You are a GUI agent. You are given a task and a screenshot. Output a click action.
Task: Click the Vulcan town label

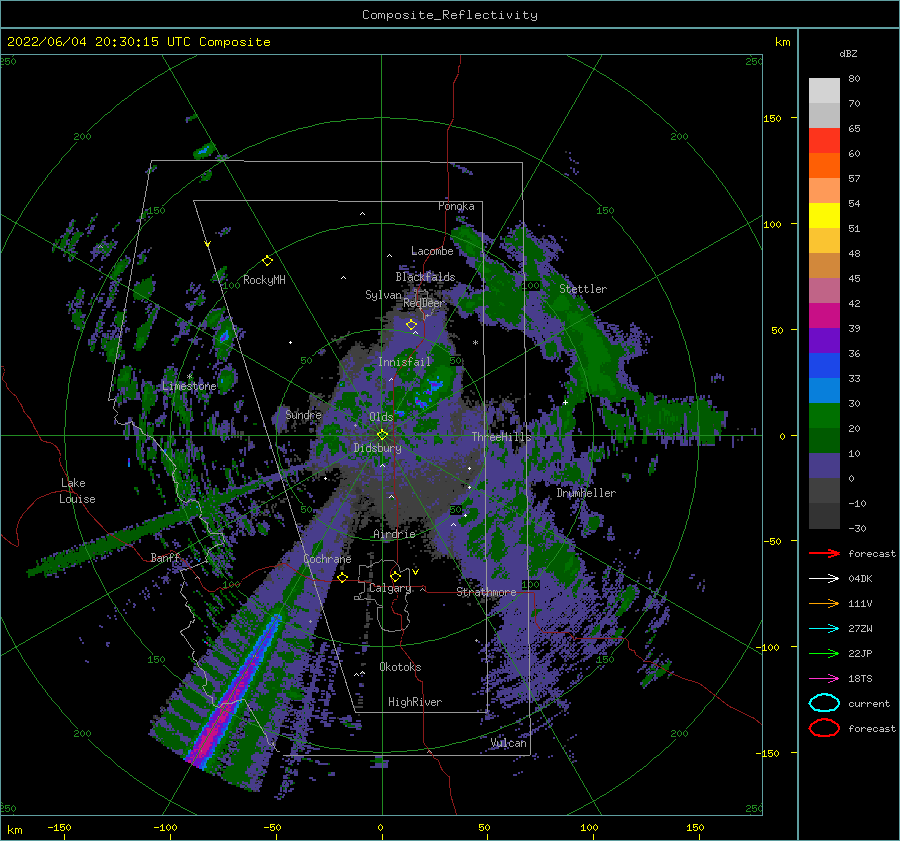coord(509,743)
